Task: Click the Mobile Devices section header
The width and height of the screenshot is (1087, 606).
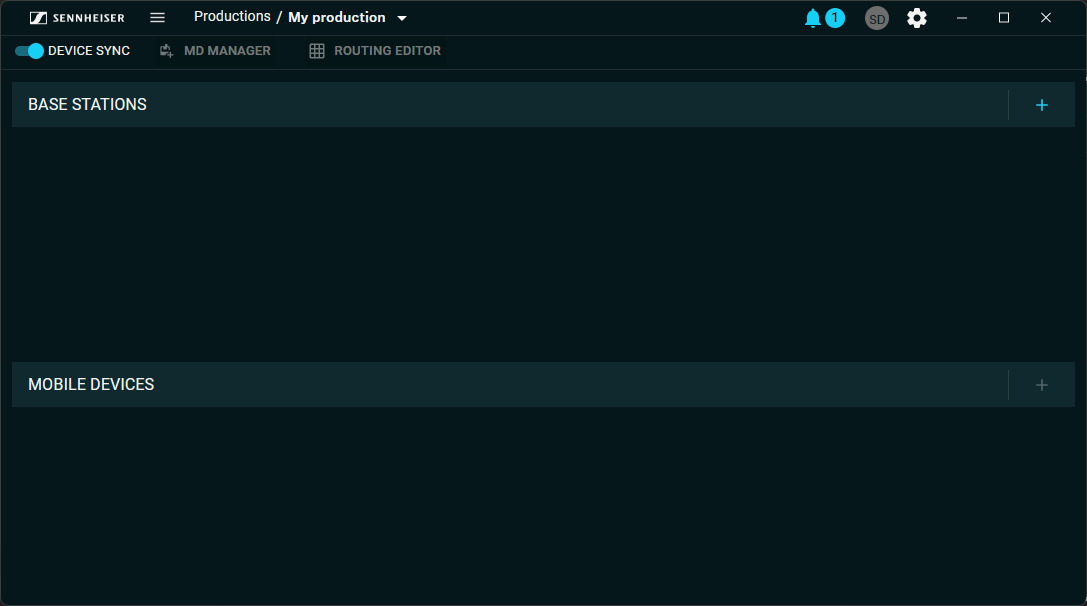Action: point(91,385)
